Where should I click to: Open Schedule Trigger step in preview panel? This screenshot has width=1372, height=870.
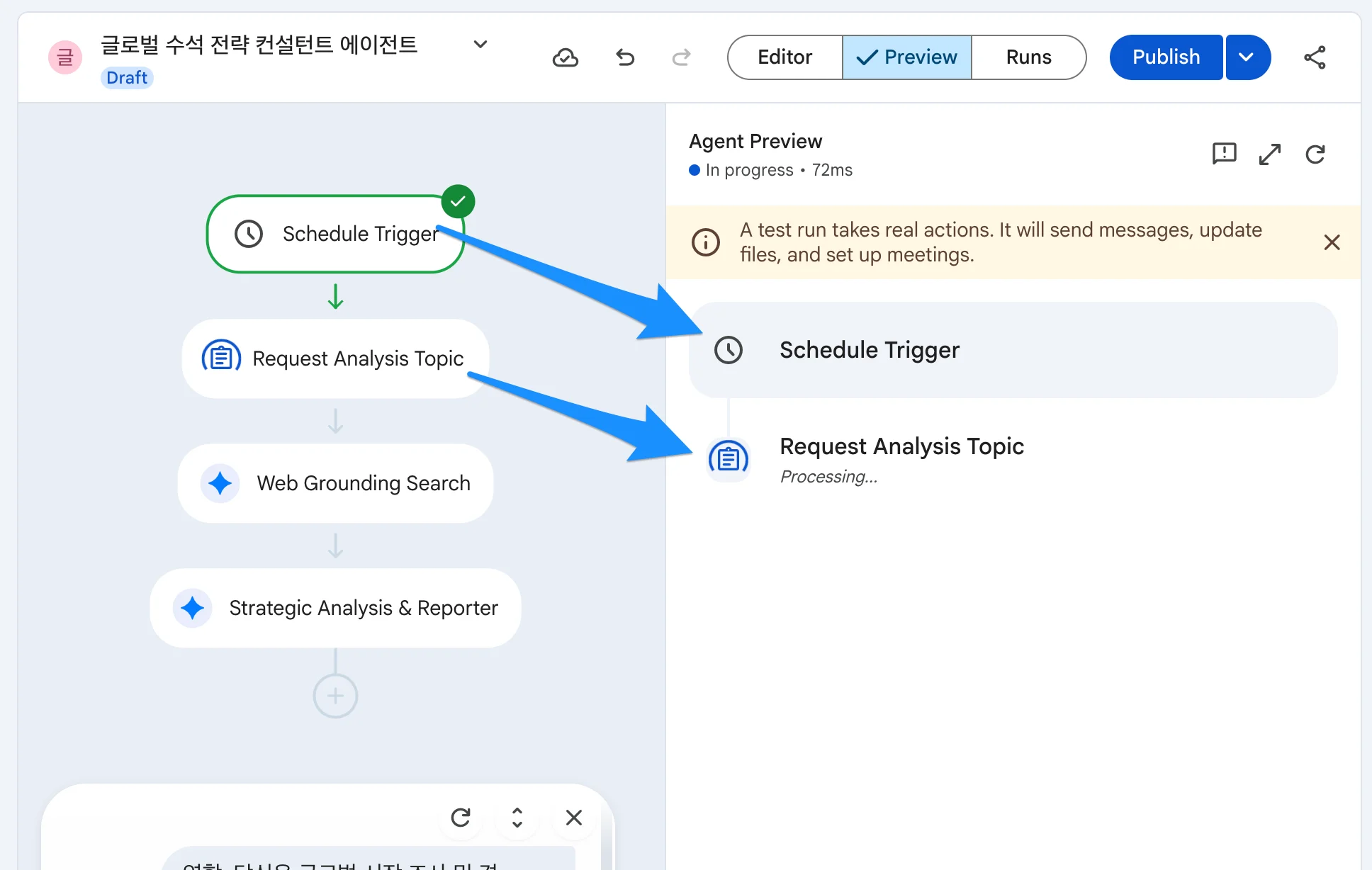[1013, 350]
